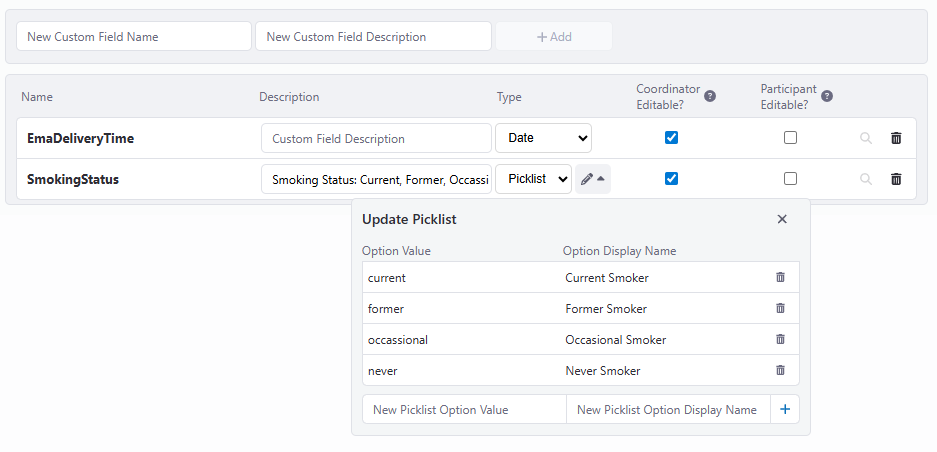Add new picklist option with plus icon
The height and width of the screenshot is (452, 937).
coord(784,409)
